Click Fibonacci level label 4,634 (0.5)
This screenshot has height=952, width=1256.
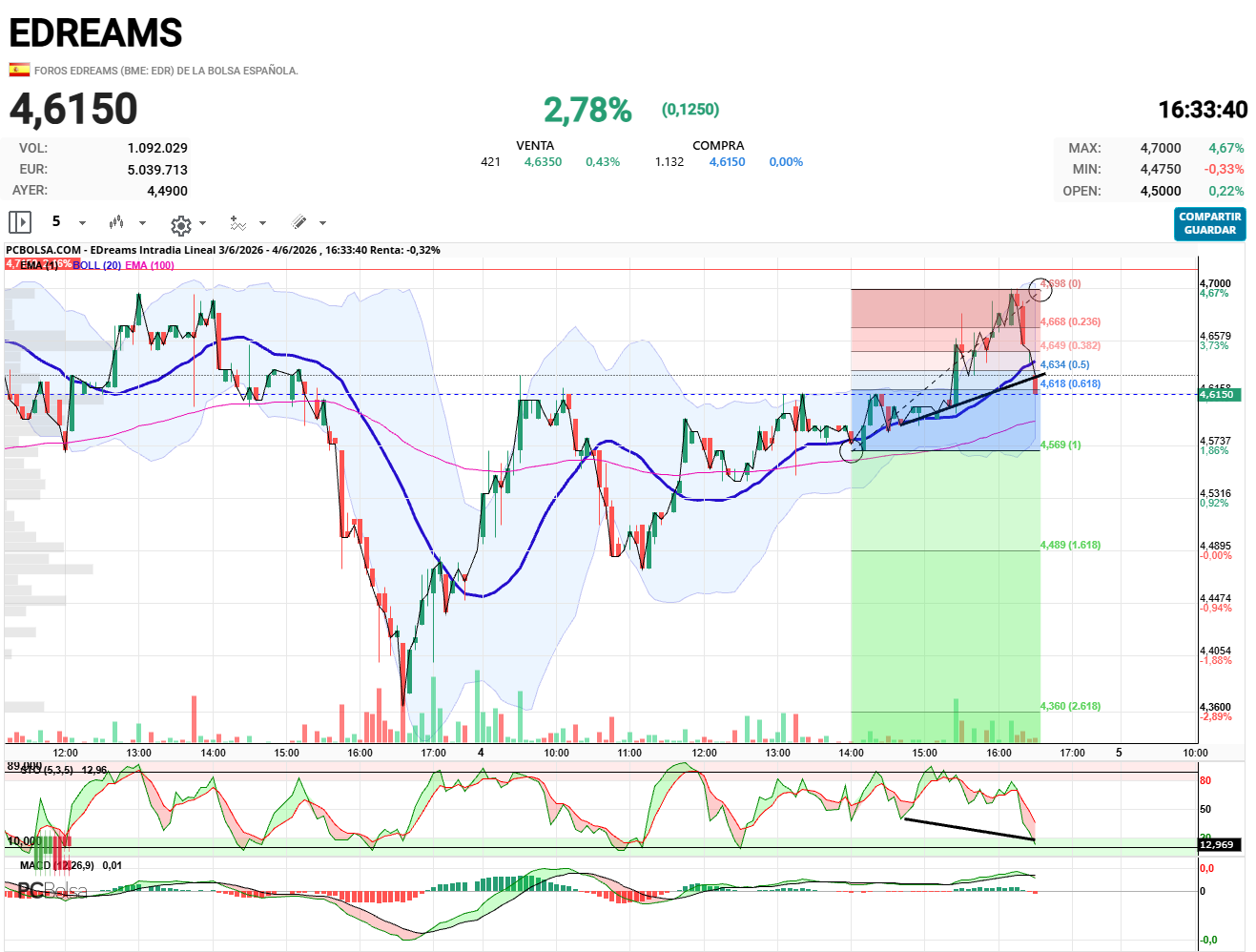tap(1064, 364)
